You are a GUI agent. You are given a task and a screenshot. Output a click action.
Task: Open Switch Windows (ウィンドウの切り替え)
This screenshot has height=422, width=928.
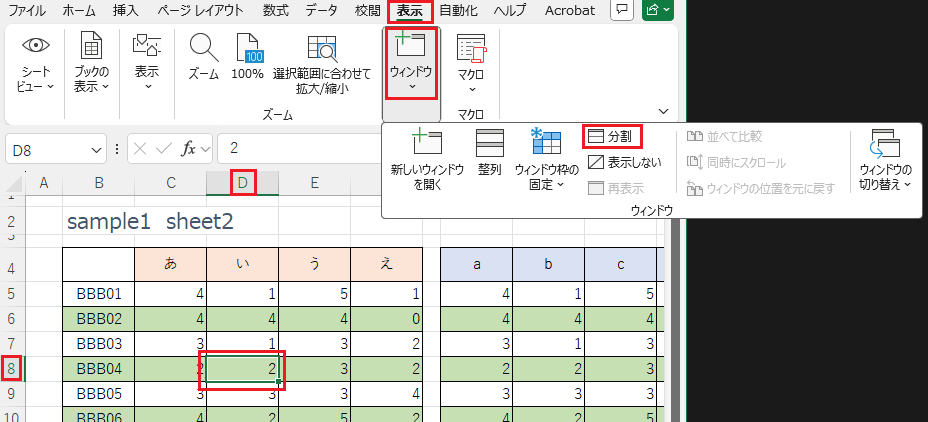tap(886, 160)
